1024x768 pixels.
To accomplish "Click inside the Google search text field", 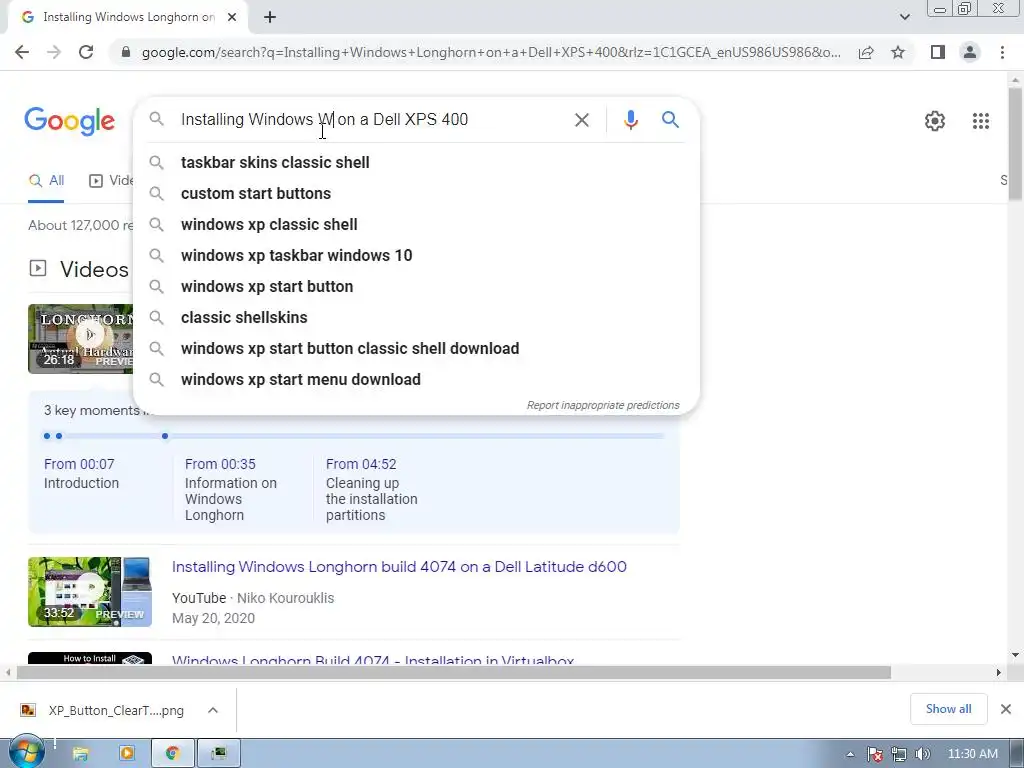I will tap(369, 120).
